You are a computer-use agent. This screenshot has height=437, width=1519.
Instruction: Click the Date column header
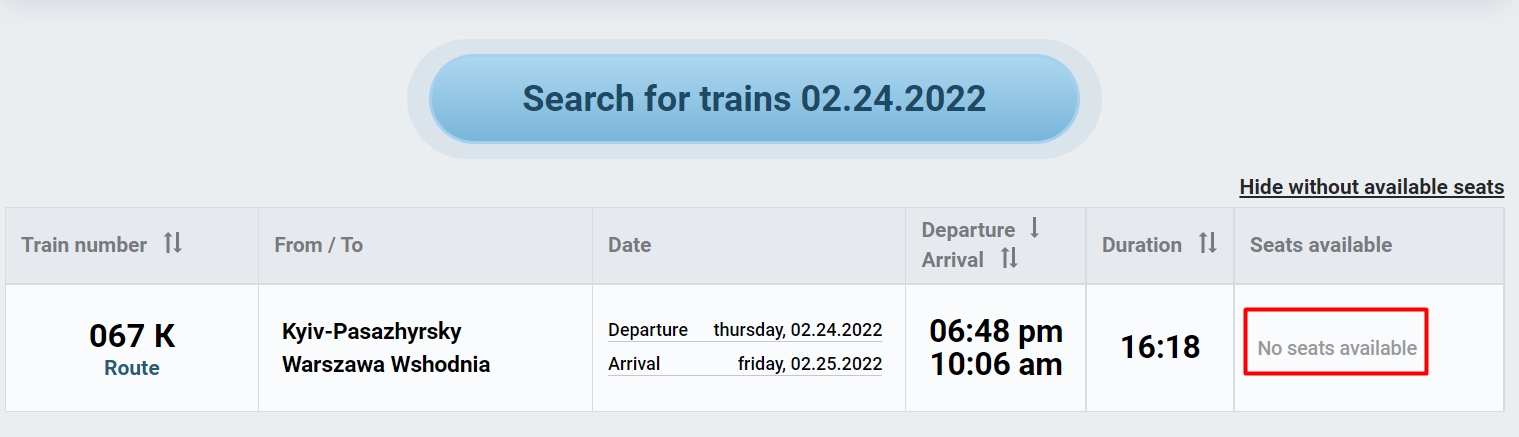pyautogui.click(x=629, y=245)
